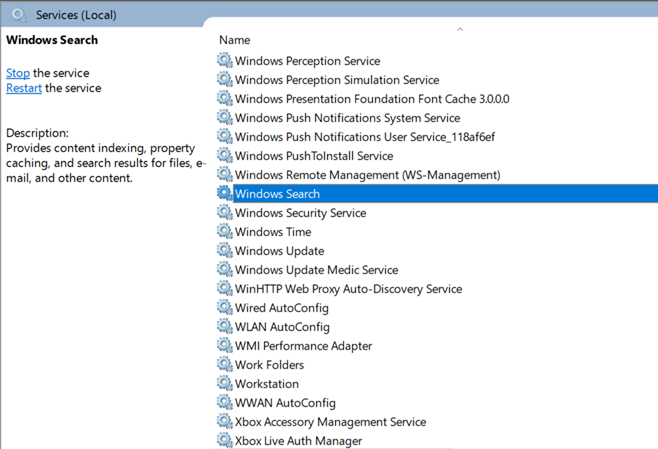
Task: Click gear icon beside WLAN AutoConfig
Action: pyautogui.click(x=225, y=327)
